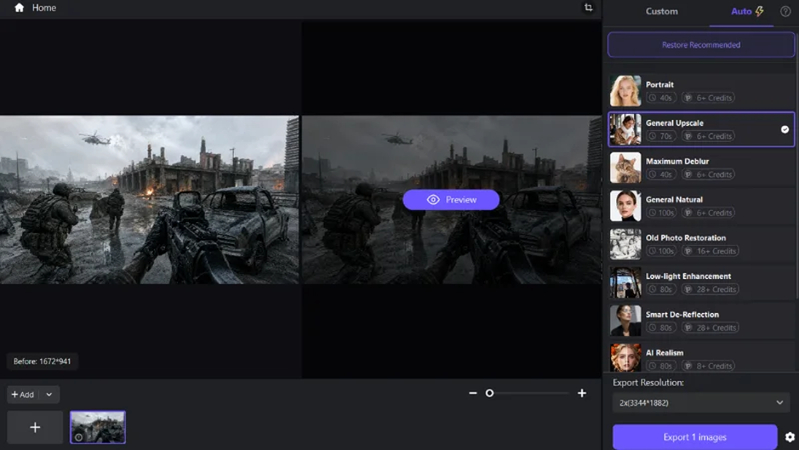Click the Restore Recommended button
Screen dimensions: 799x450
coord(701,45)
